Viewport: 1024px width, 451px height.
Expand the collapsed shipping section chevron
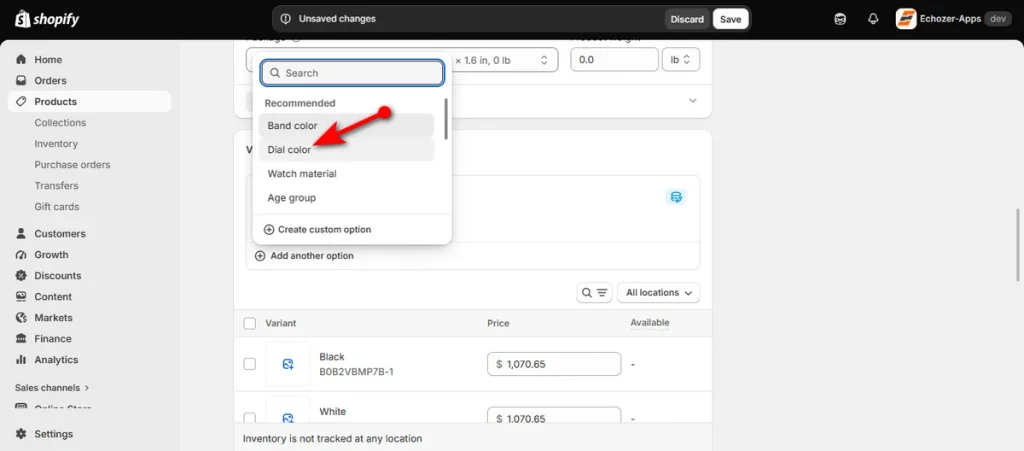(x=693, y=101)
